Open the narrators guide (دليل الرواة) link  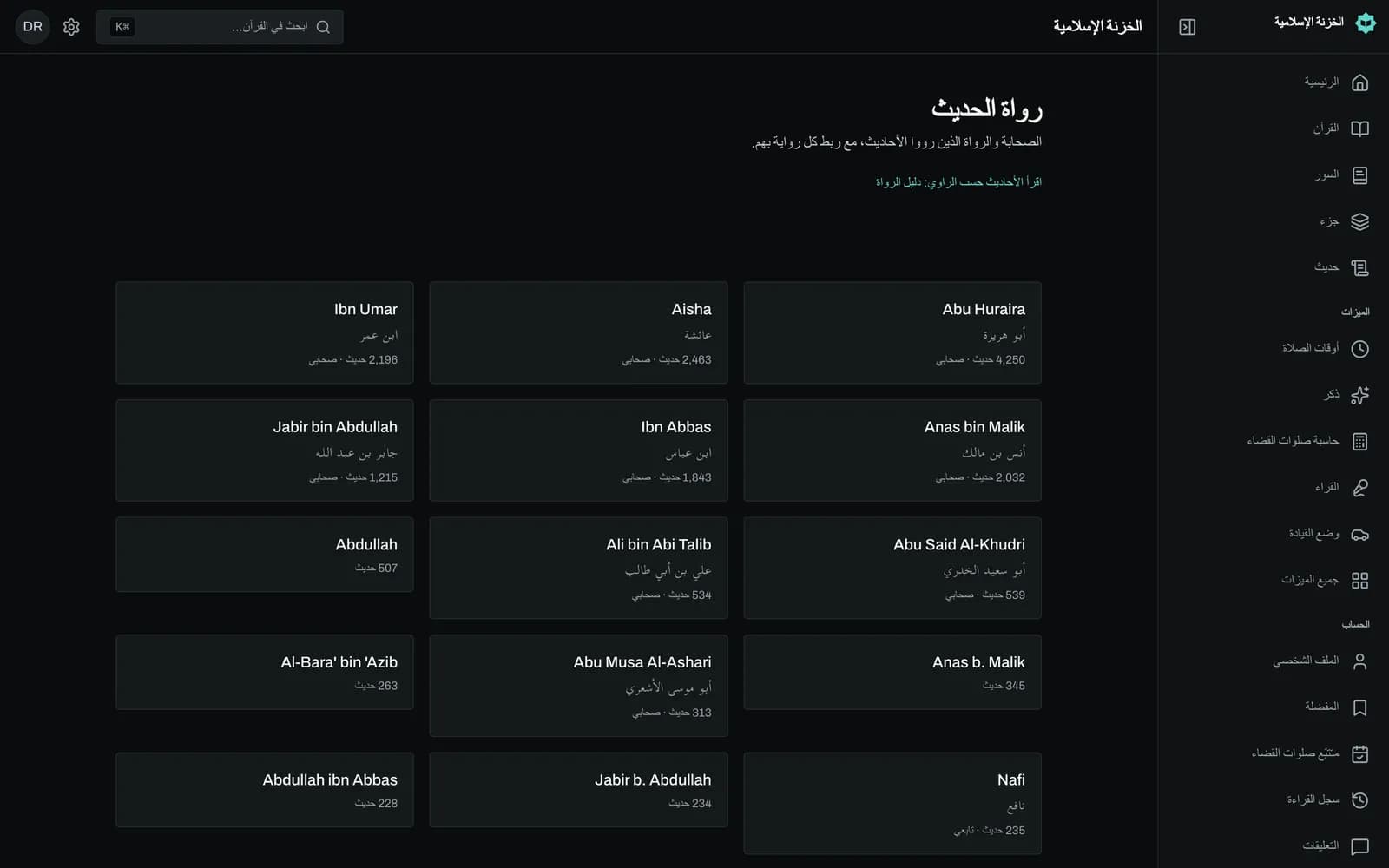[x=958, y=182]
